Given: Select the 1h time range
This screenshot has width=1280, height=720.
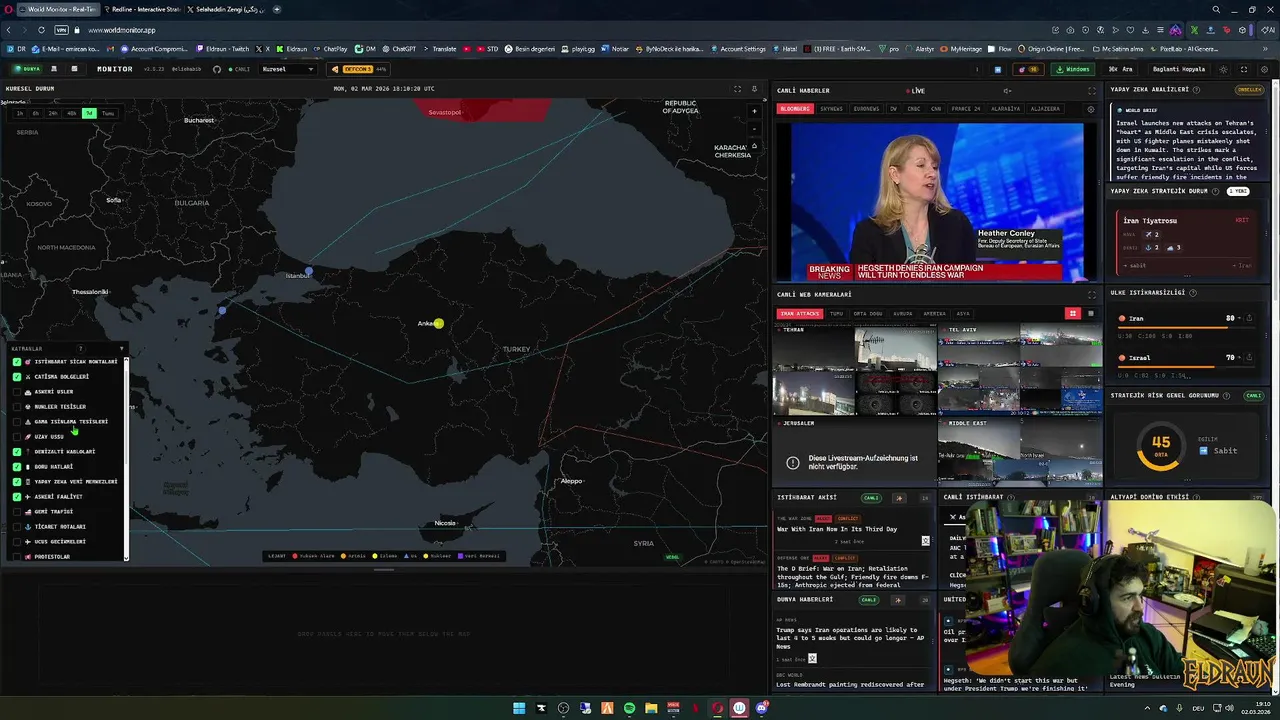Looking at the screenshot, I should click(19, 113).
